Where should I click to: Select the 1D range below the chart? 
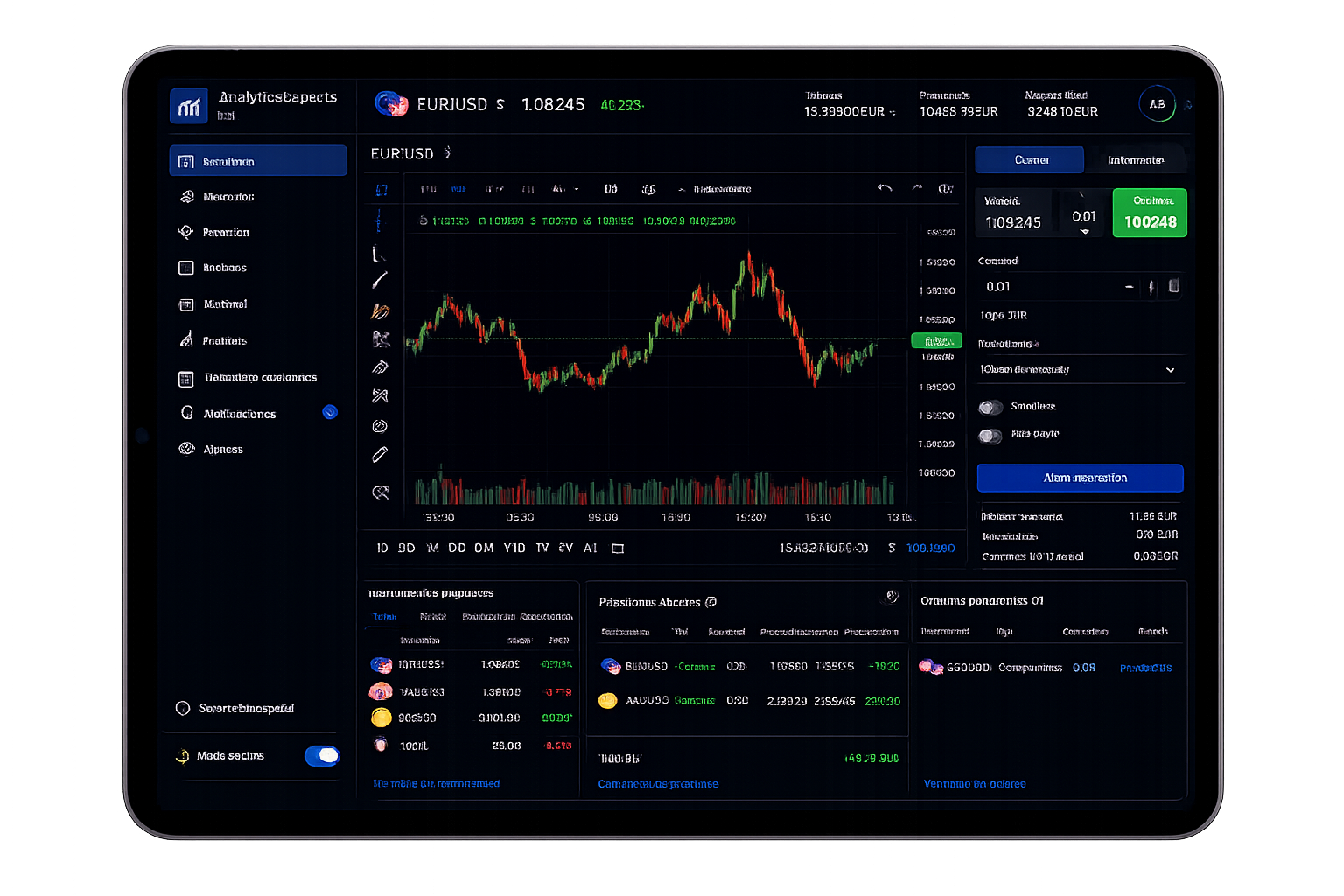[381, 548]
